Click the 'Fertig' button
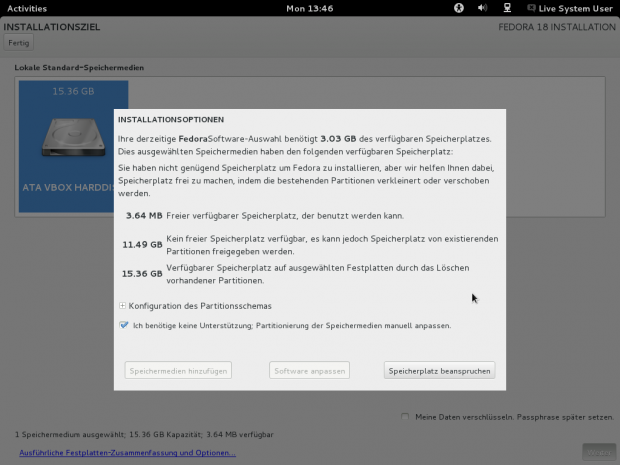The height and width of the screenshot is (465, 620). pyautogui.click(x=19, y=43)
